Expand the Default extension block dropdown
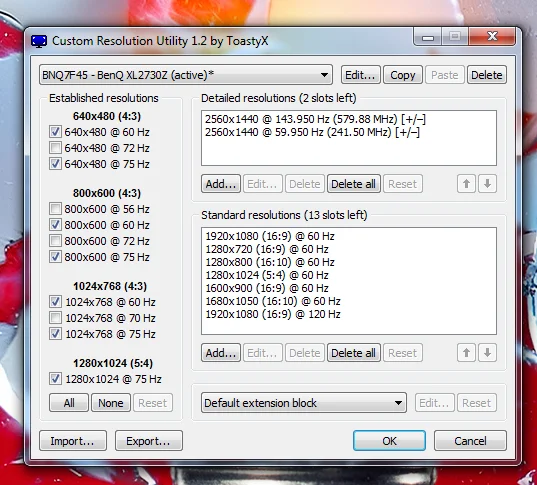 pos(304,403)
